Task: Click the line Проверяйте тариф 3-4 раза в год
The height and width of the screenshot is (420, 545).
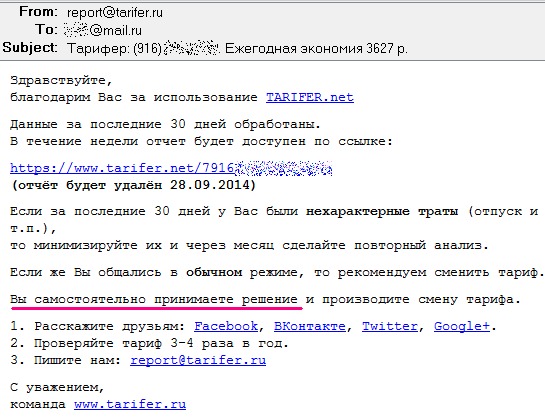Action: pos(161,344)
